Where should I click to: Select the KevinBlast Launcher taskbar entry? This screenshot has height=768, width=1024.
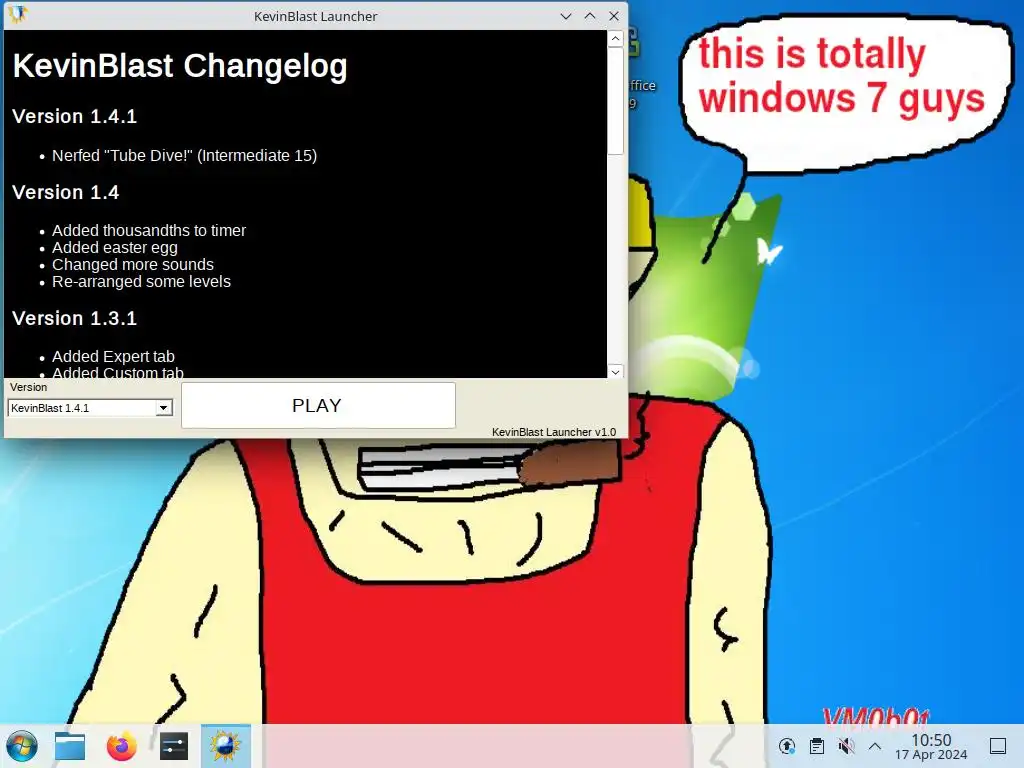pyautogui.click(x=225, y=746)
